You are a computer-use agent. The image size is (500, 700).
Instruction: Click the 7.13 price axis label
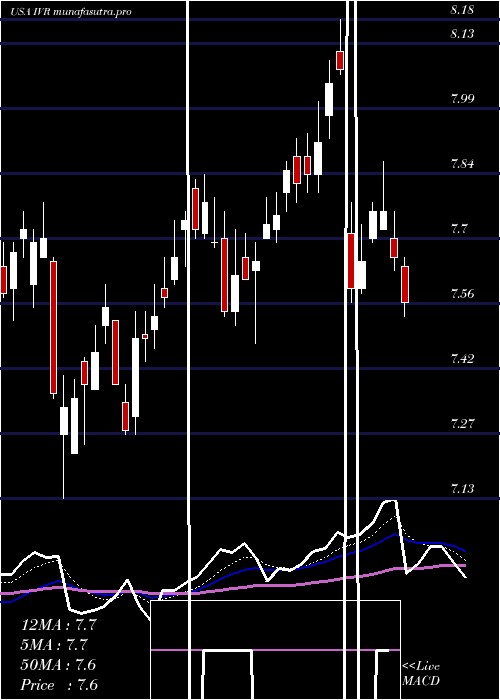click(x=462, y=488)
